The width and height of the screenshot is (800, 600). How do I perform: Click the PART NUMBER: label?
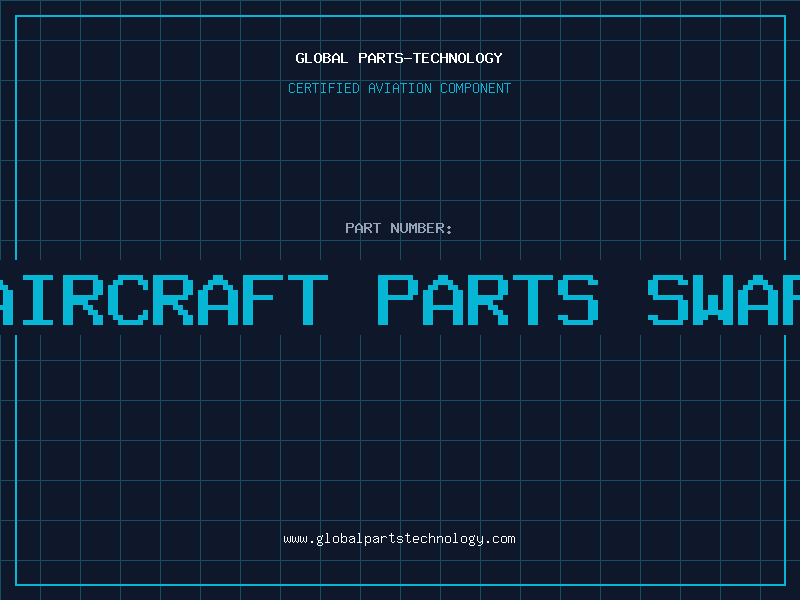(x=398, y=228)
